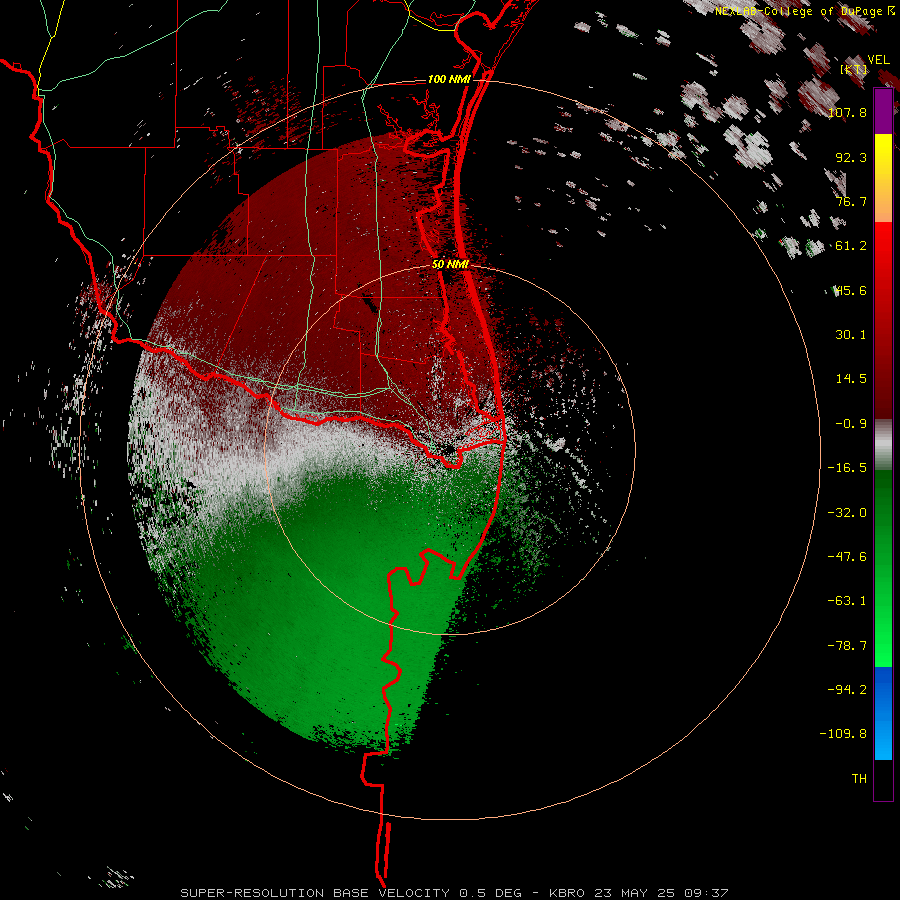Screen dimensions: 900x900
Task: Select the -47.6 legend value
Action: tap(847, 557)
